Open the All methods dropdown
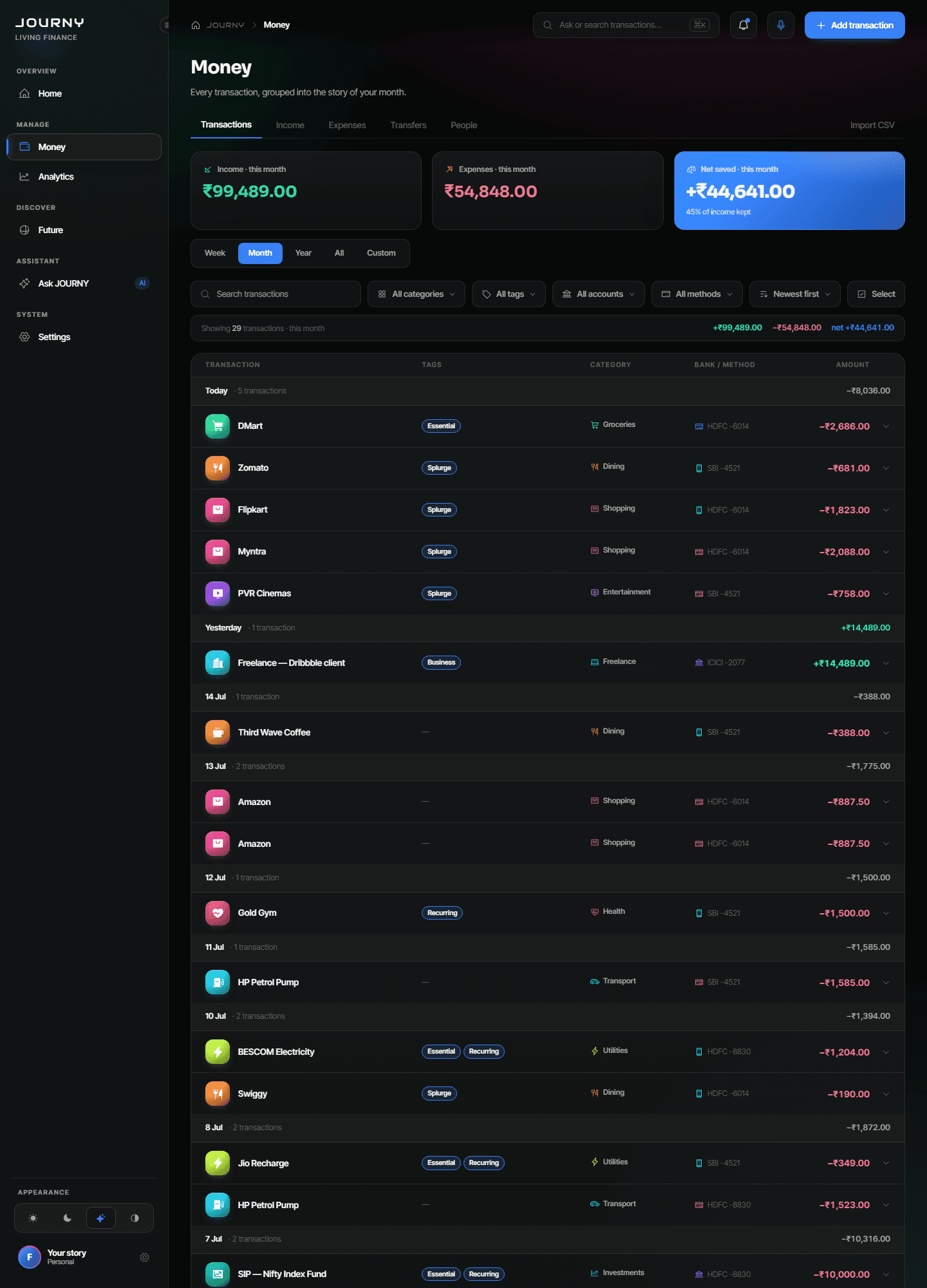Screen dimensions: 927x1288 tap(697, 294)
